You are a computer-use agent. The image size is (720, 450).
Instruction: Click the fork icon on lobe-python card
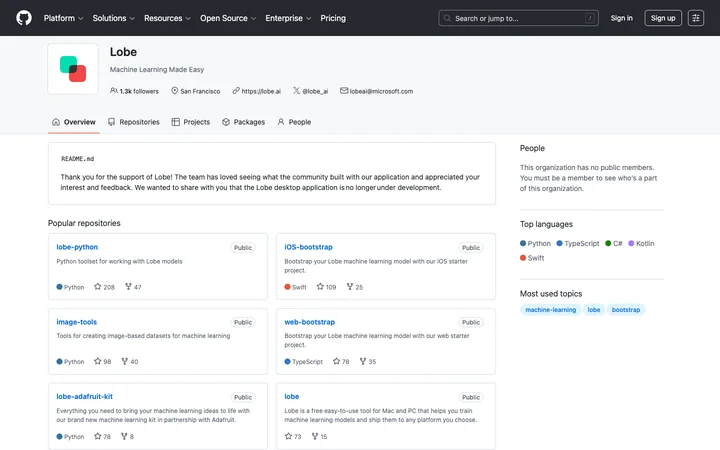pos(128,287)
